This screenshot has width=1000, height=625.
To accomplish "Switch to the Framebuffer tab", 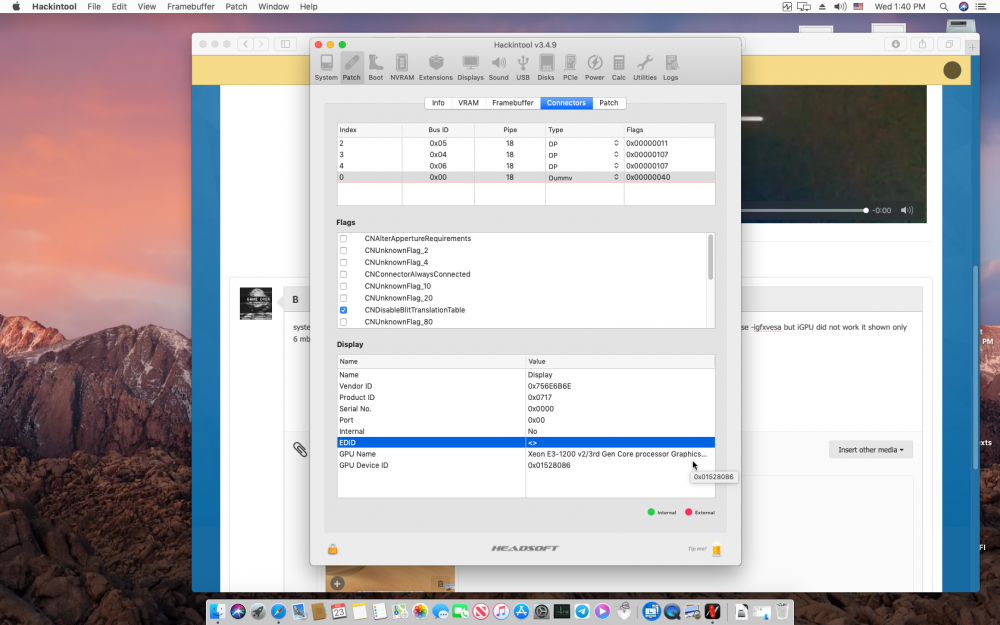I will click(x=512, y=103).
